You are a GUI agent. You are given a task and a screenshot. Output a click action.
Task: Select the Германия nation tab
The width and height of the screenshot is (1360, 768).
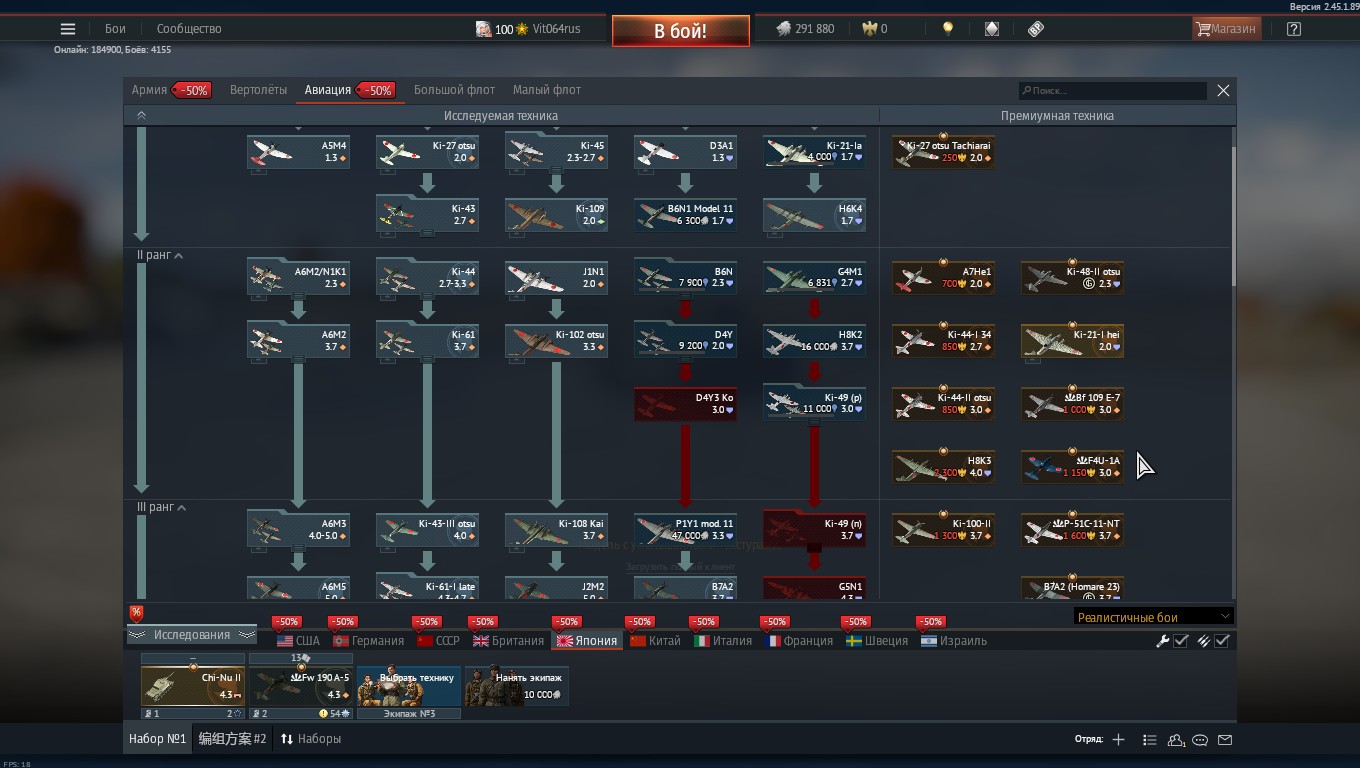(368, 641)
